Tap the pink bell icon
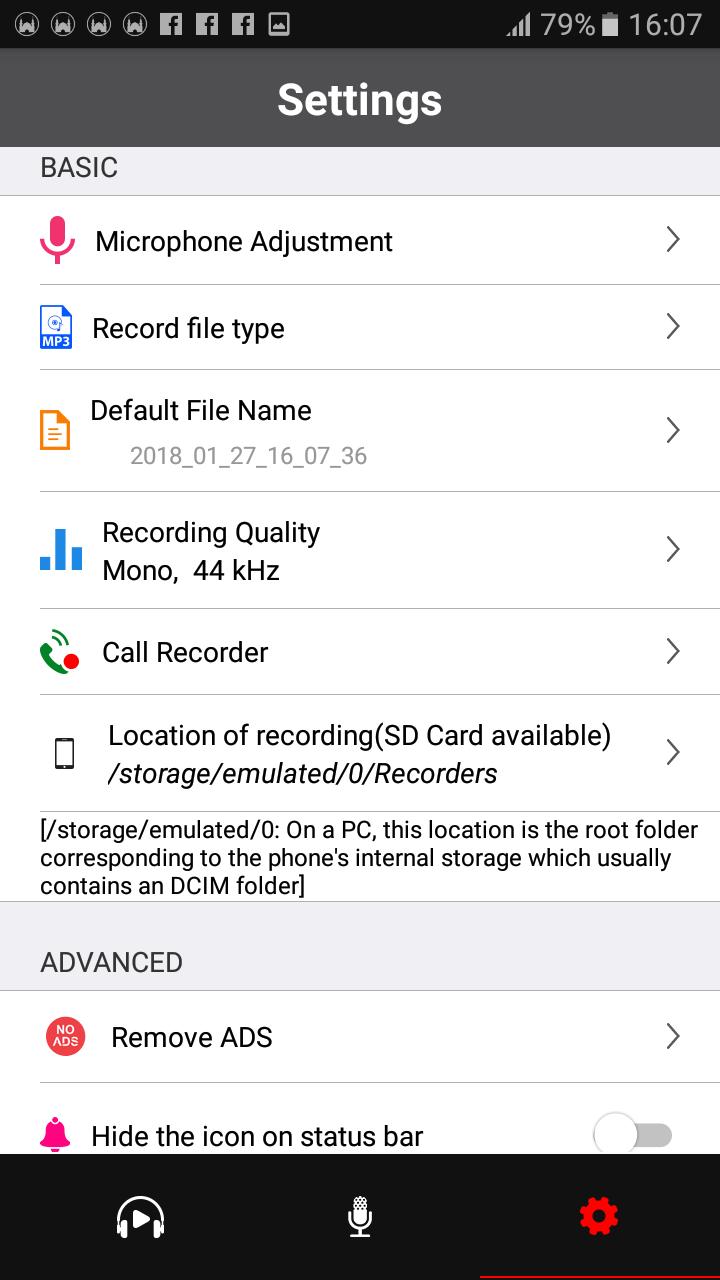The image size is (720, 1280). [55, 1135]
